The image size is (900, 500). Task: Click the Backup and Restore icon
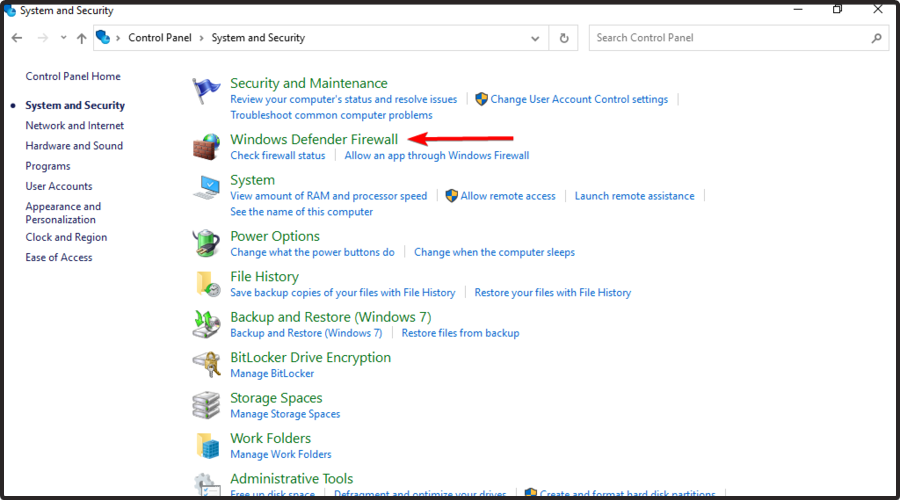click(x=206, y=324)
